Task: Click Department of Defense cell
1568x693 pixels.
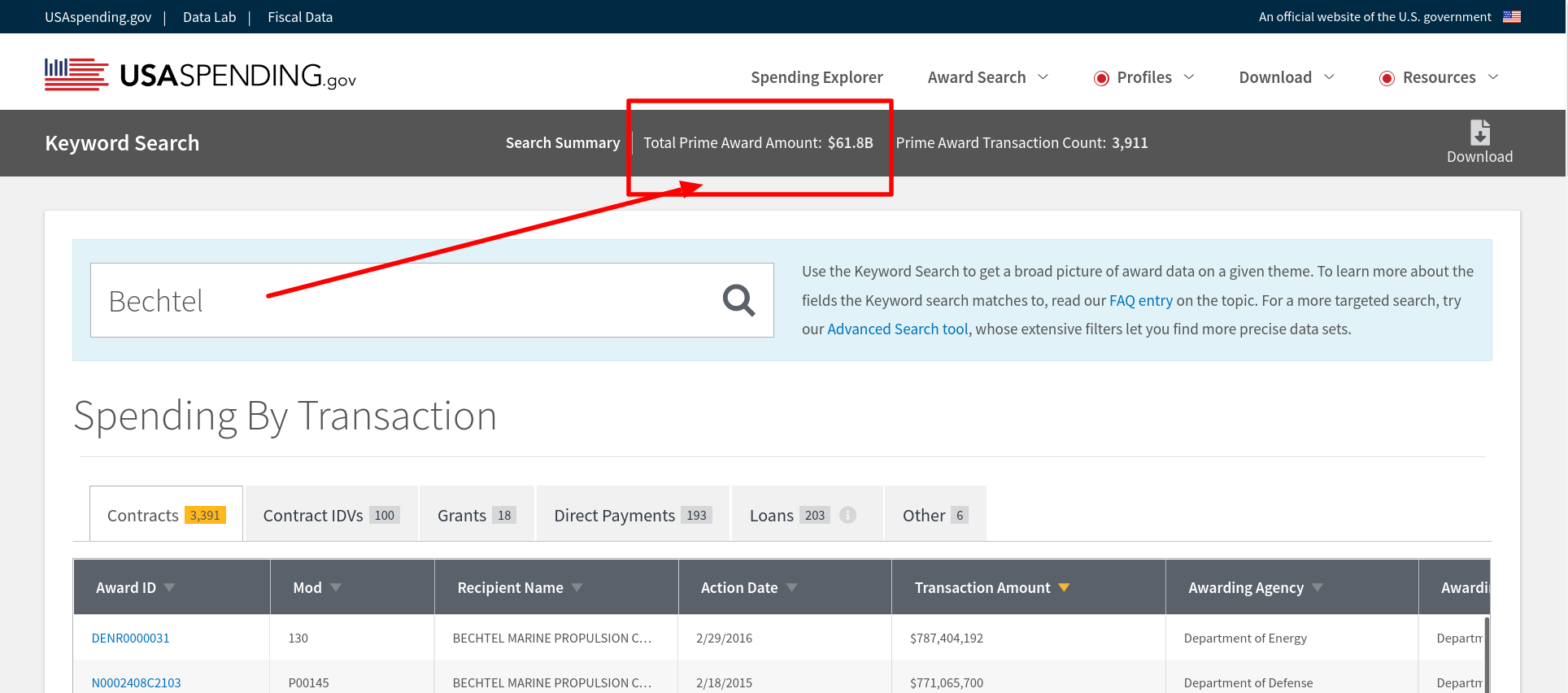Action: click(x=1248, y=682)
